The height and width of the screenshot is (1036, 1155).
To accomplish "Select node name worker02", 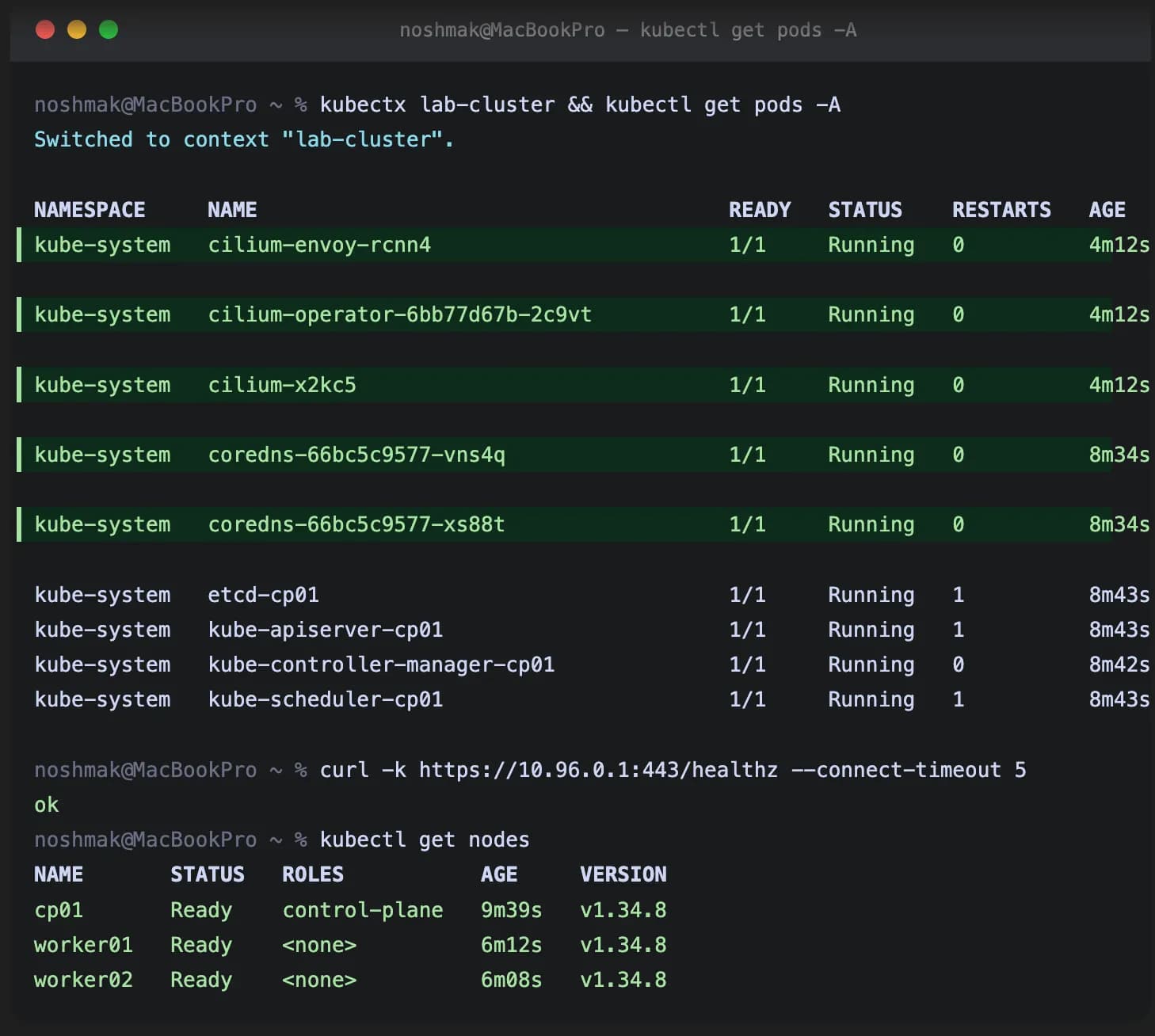I will (83, 980).
